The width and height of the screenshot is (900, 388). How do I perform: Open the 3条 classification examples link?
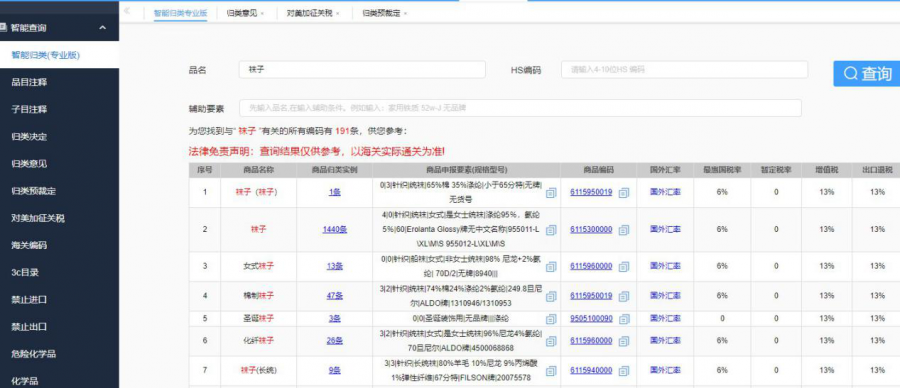point(335,318)
